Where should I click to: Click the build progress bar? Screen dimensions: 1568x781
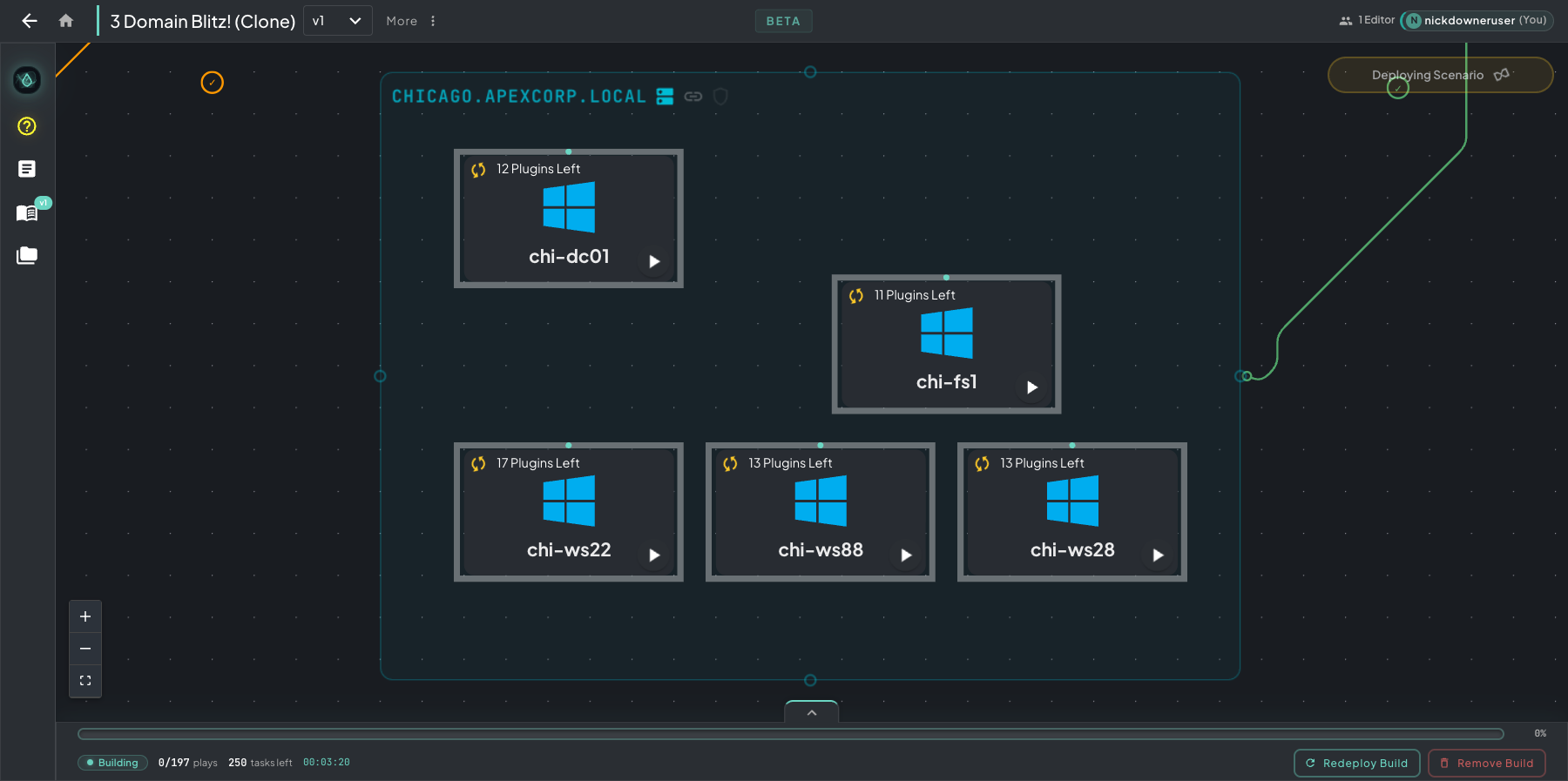pos(791,734)
